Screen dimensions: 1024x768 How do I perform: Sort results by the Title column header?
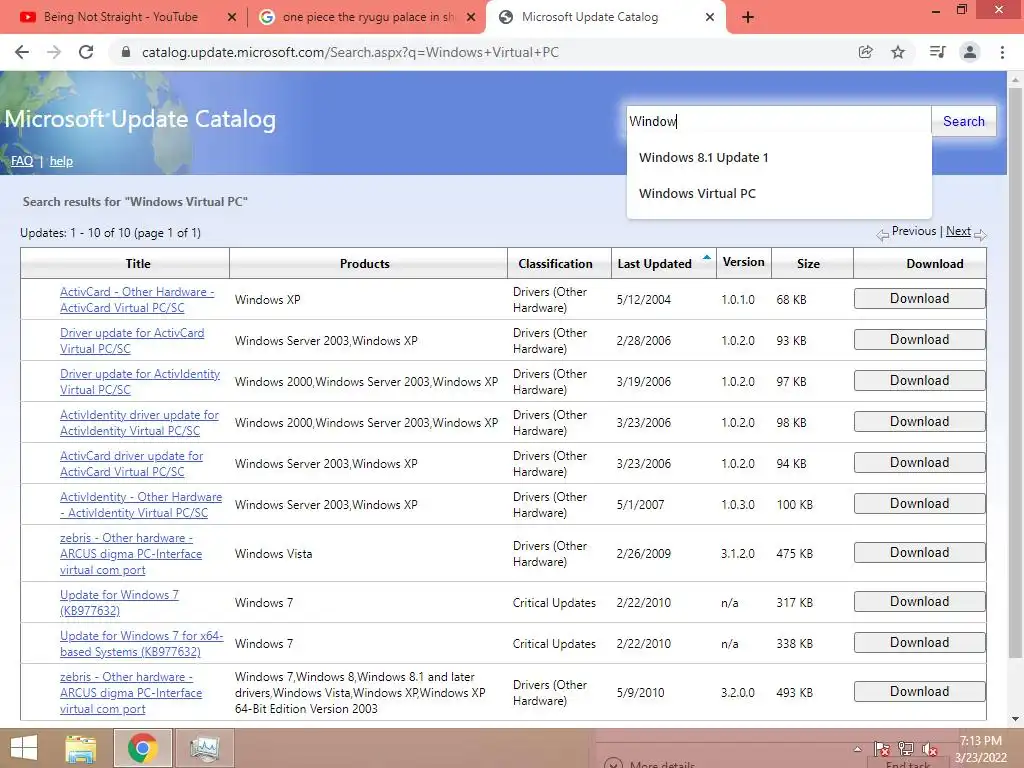[x=138, y=264]
